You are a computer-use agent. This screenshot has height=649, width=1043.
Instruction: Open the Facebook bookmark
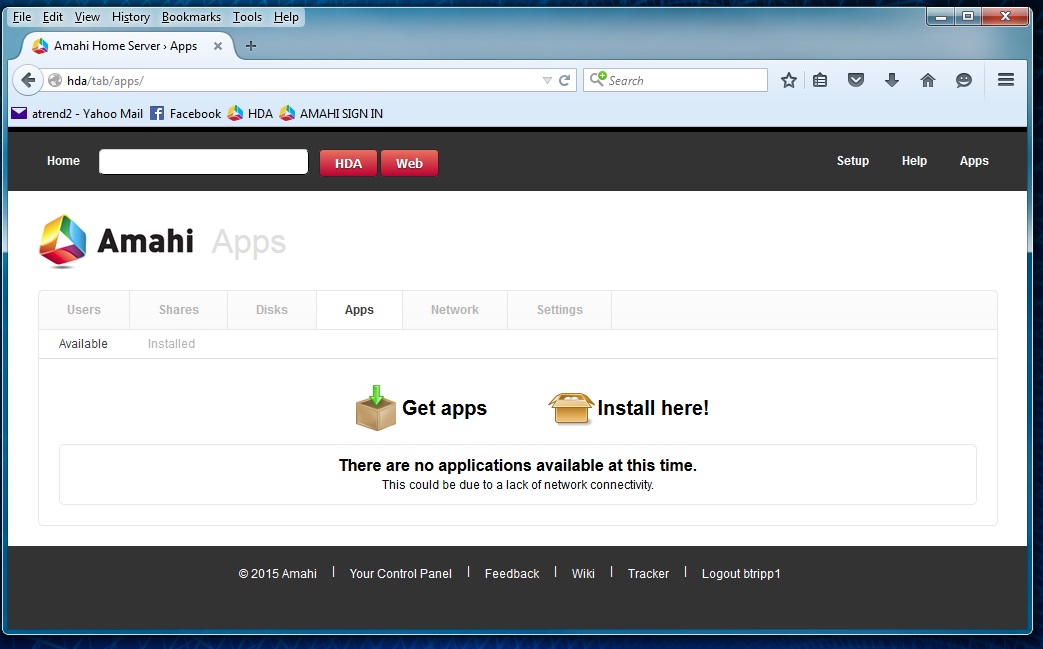pos(186,114)
